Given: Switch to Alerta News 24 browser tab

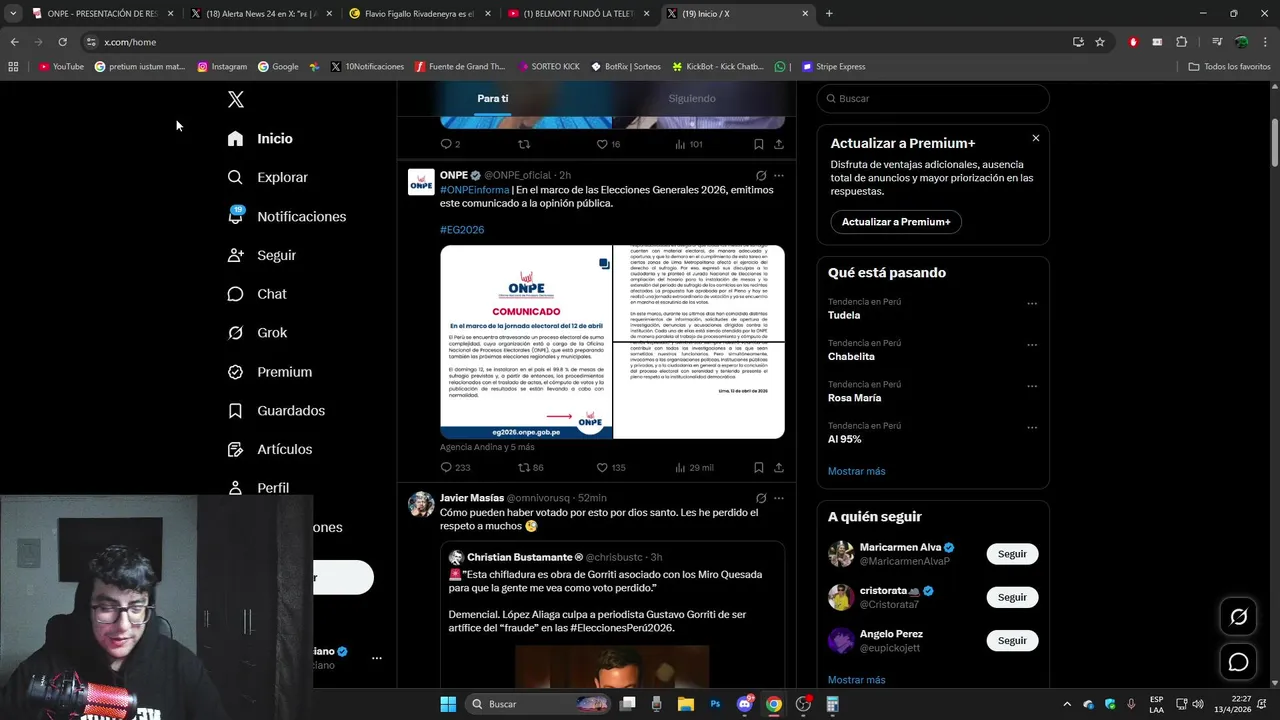Looking at the screenshot, I should coord(261,13).
